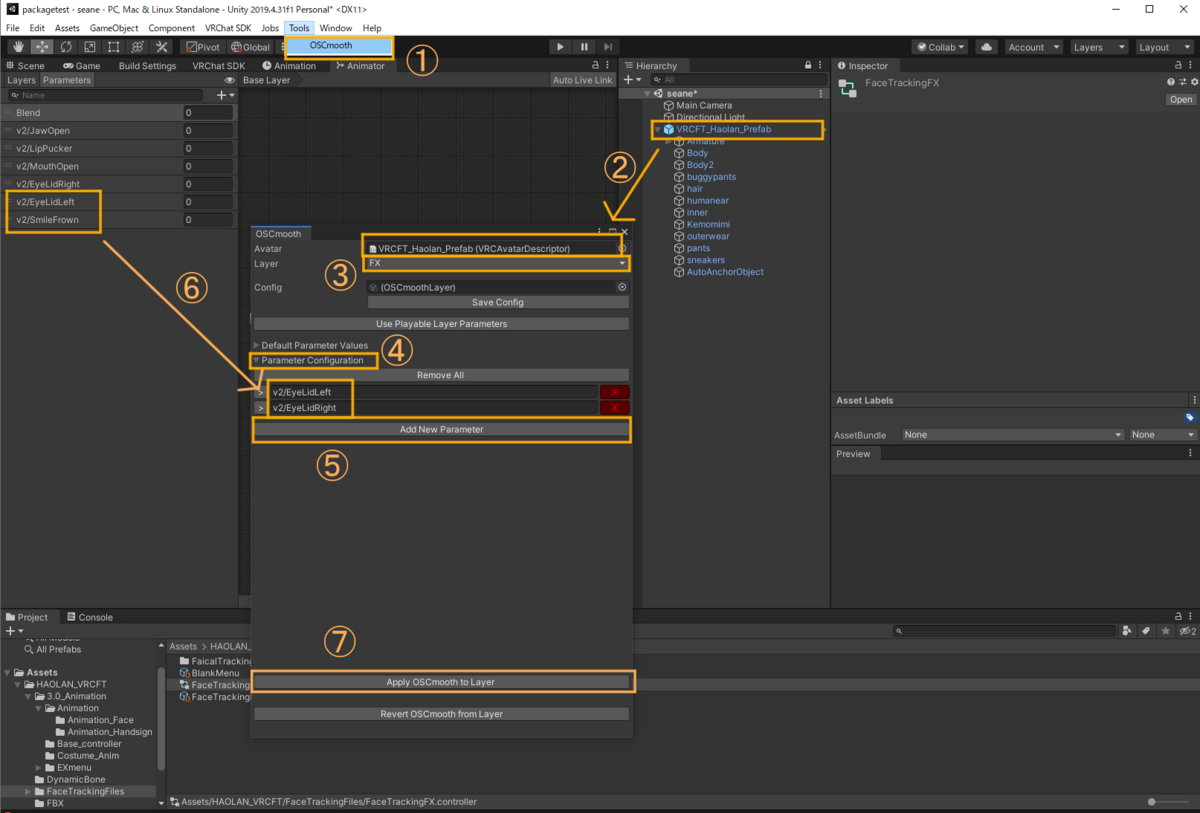The image size is (1200, 813).
Task: Click the Project search by type icon
Action: coord(1129,631)
